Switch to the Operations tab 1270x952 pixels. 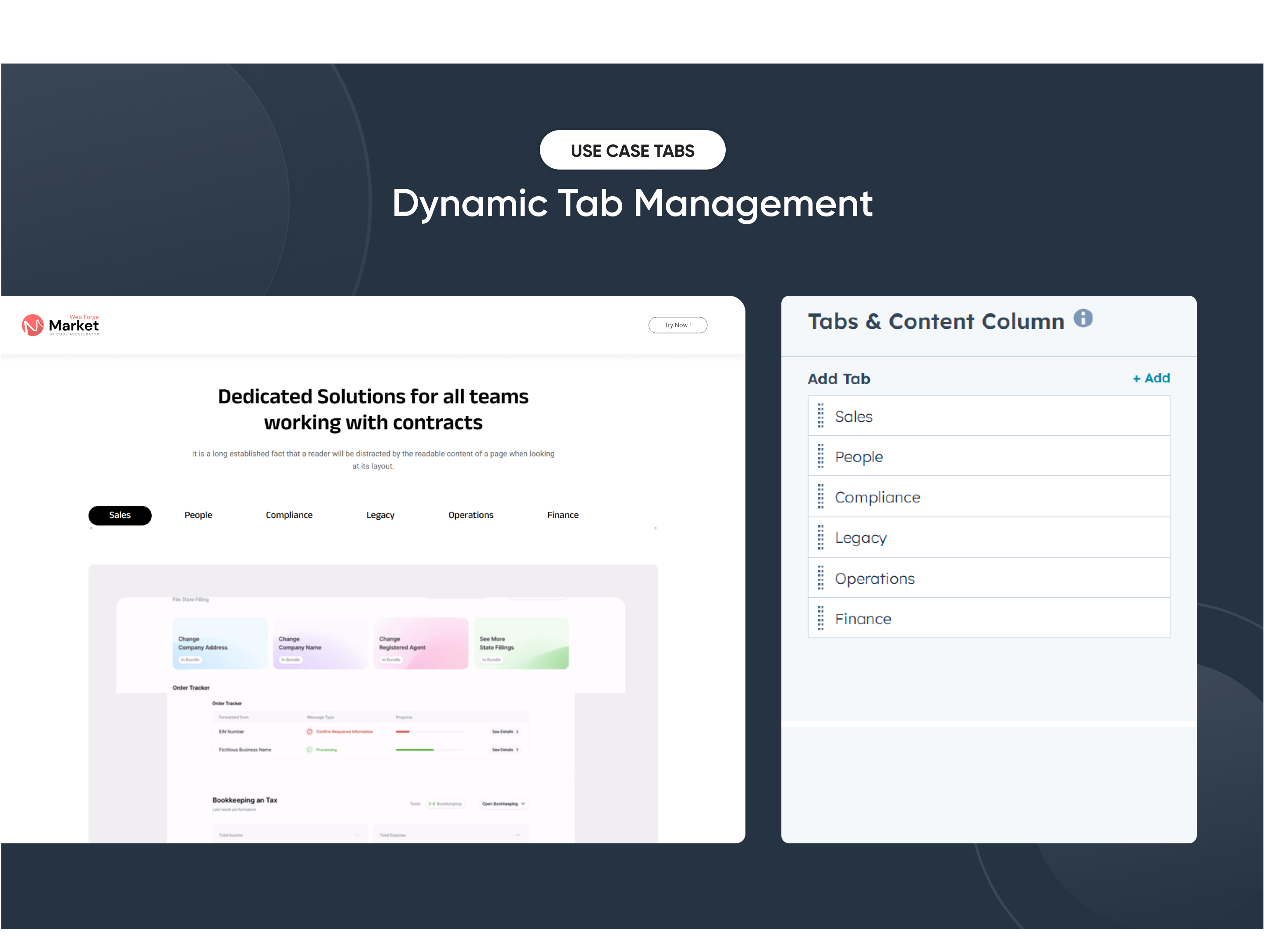[471, 515]
